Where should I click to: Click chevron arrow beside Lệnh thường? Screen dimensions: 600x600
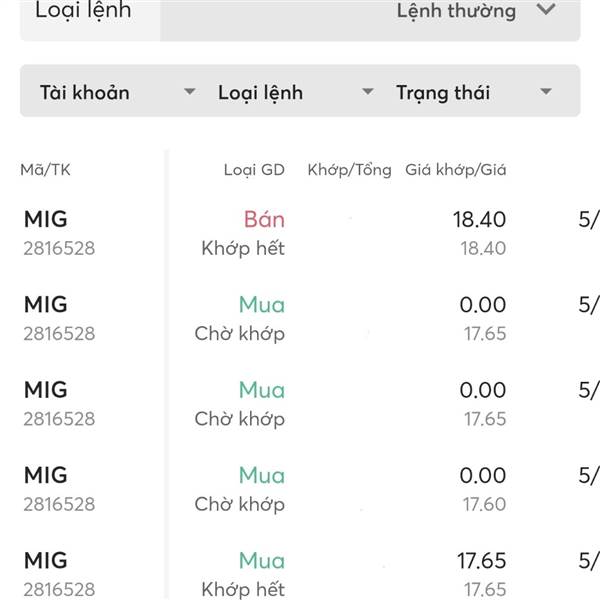[545, 10]
